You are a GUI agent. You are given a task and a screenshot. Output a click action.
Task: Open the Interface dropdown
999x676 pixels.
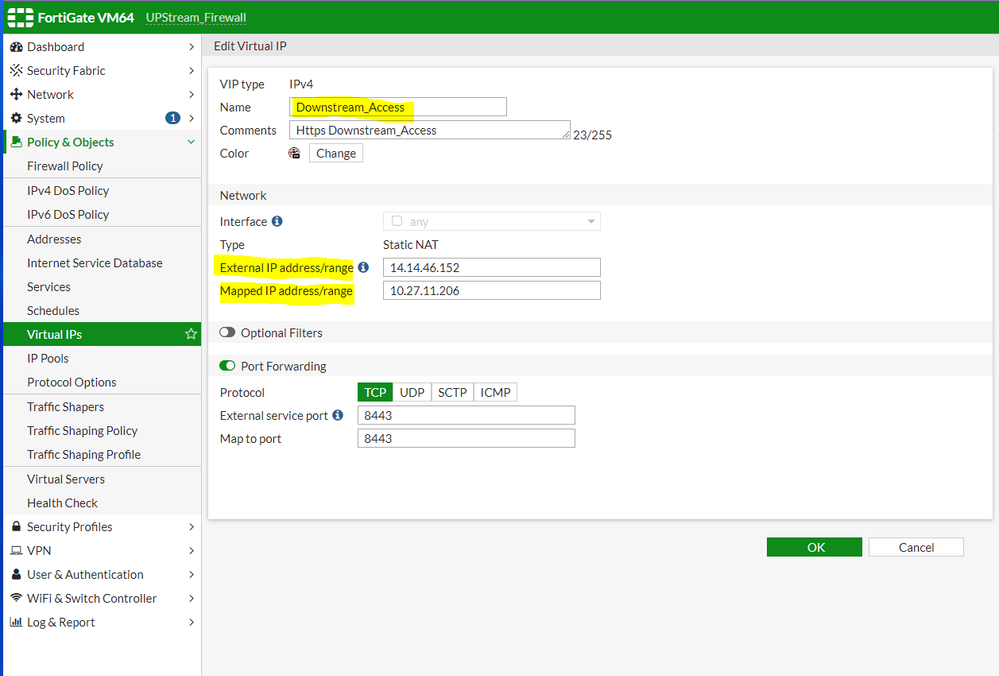[492, 222]
